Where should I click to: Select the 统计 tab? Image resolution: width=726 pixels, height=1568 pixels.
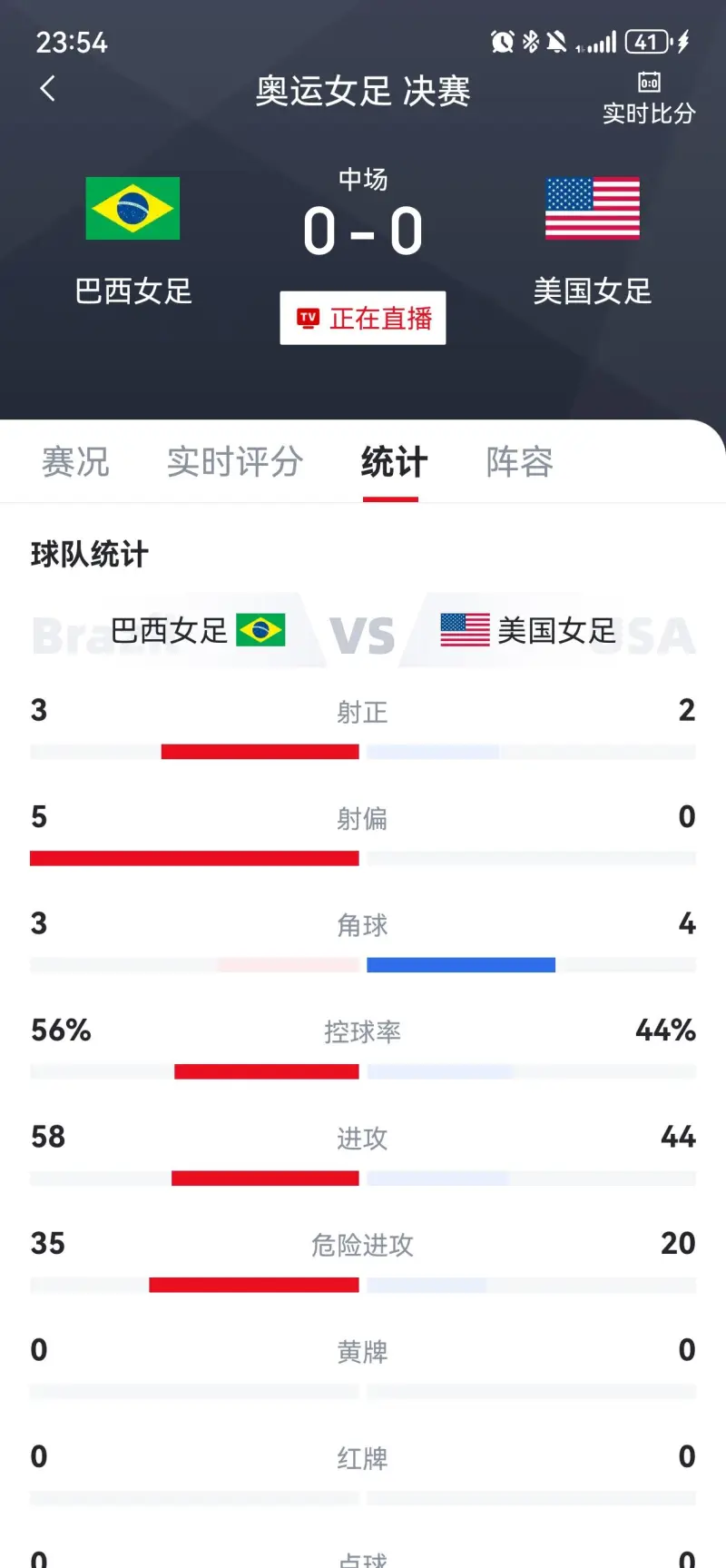point(394,462)
